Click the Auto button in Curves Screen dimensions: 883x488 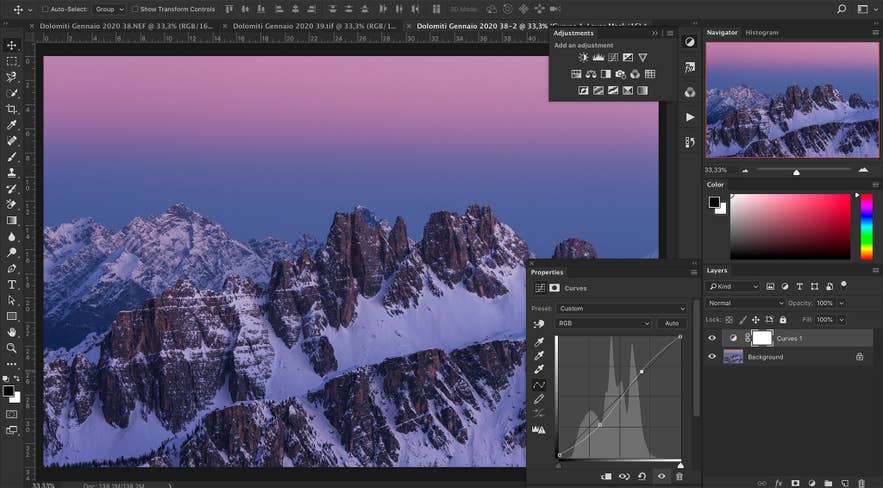(x=672, y=323)
